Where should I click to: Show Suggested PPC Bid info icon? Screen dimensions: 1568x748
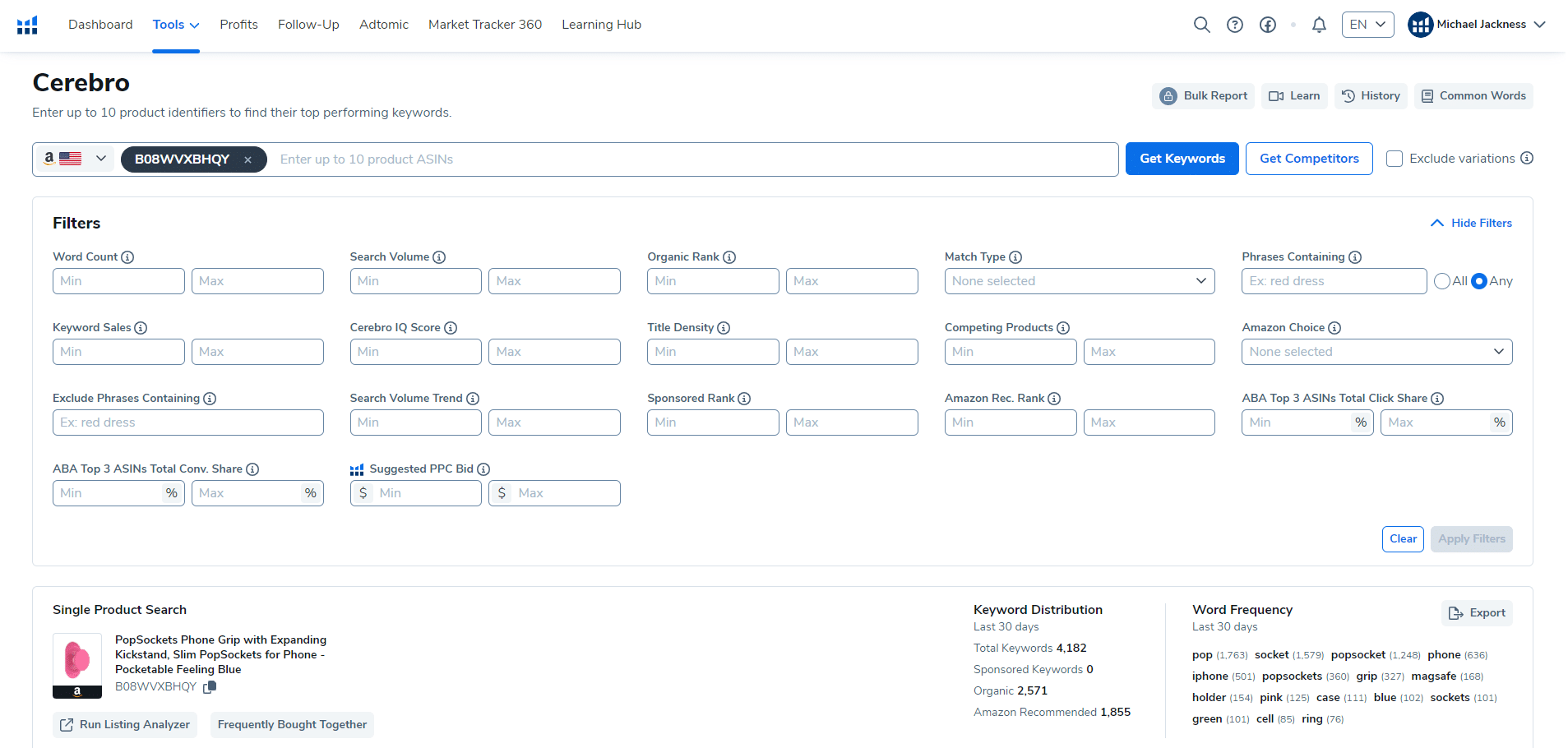pos(483,469)
